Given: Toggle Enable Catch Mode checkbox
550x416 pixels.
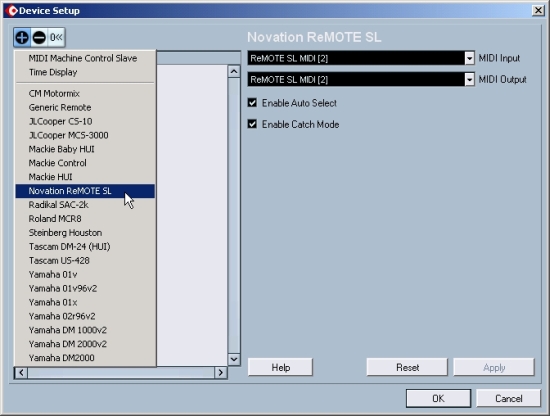Looking at the screenshot, I should (x=252, y=124).
